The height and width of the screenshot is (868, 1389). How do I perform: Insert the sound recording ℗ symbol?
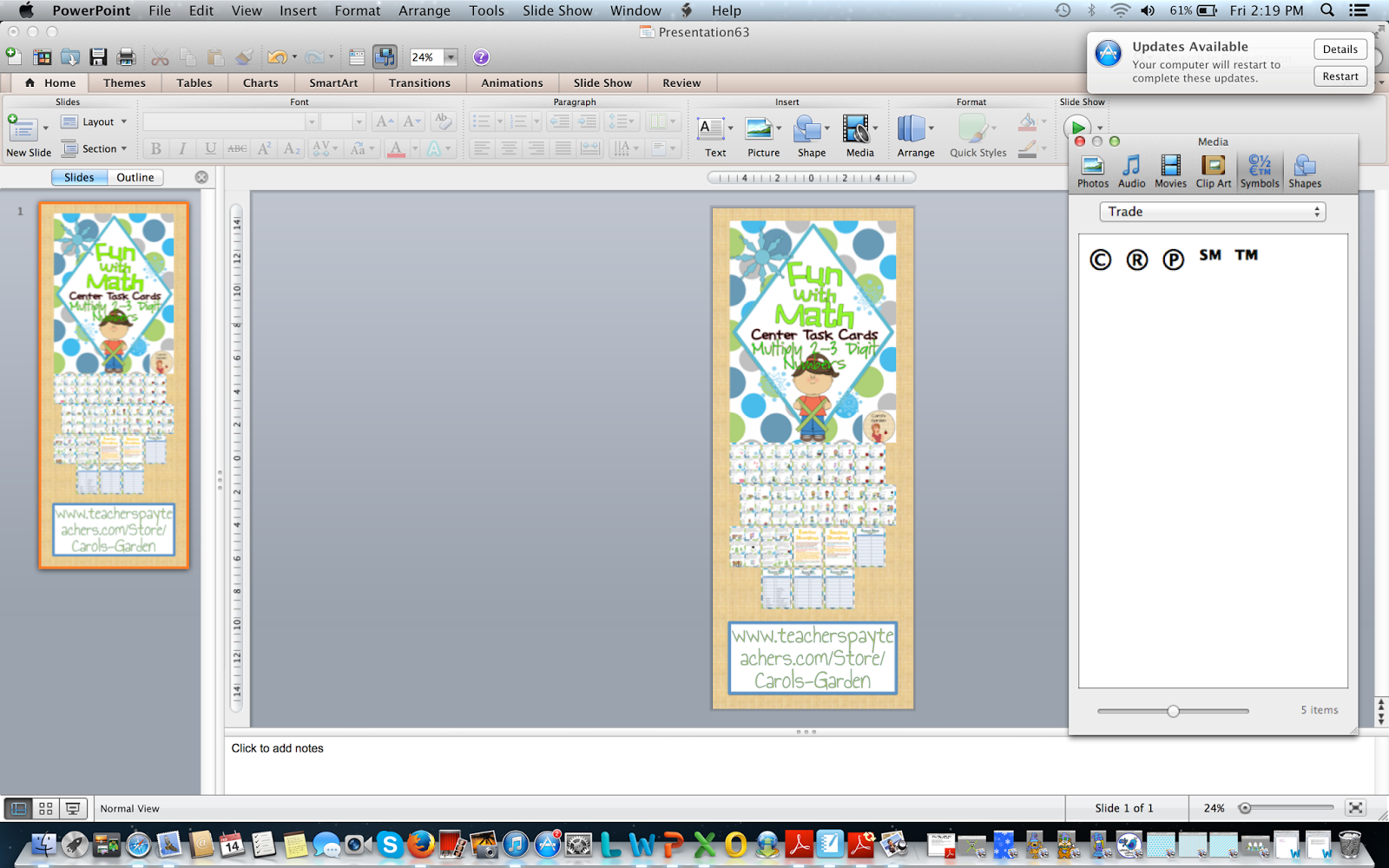[x=1173, y=260]
